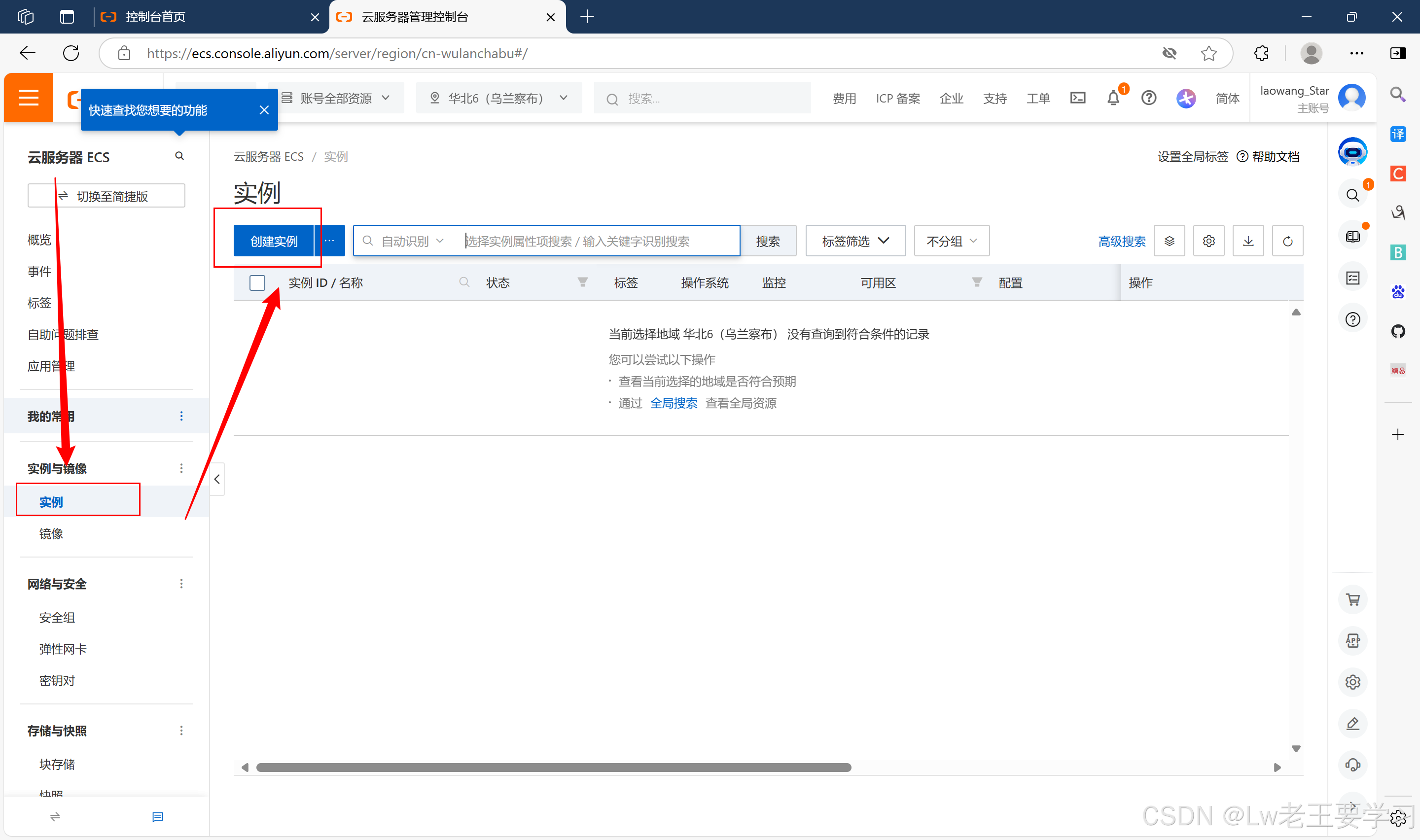Collapse the left navigation panel
Screen dimensions: 1420x840
[x=217, y=480]
